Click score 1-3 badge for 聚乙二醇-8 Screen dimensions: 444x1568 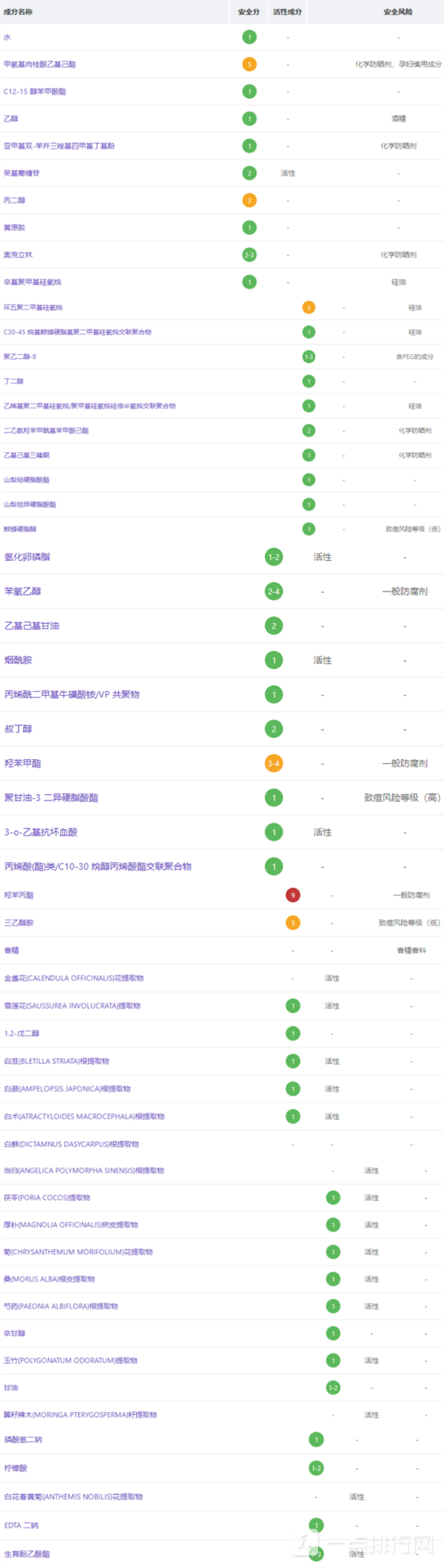click(309, 357)
